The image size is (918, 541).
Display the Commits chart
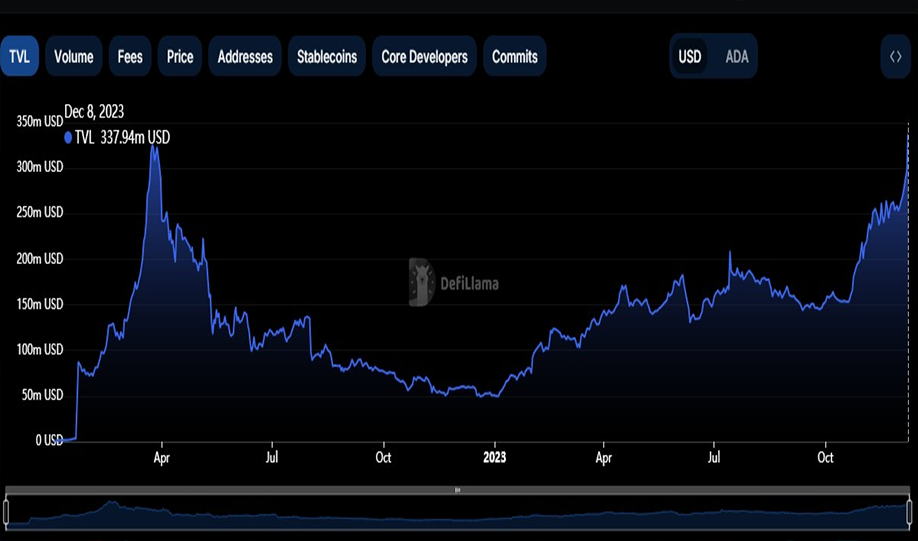point(515,56)
